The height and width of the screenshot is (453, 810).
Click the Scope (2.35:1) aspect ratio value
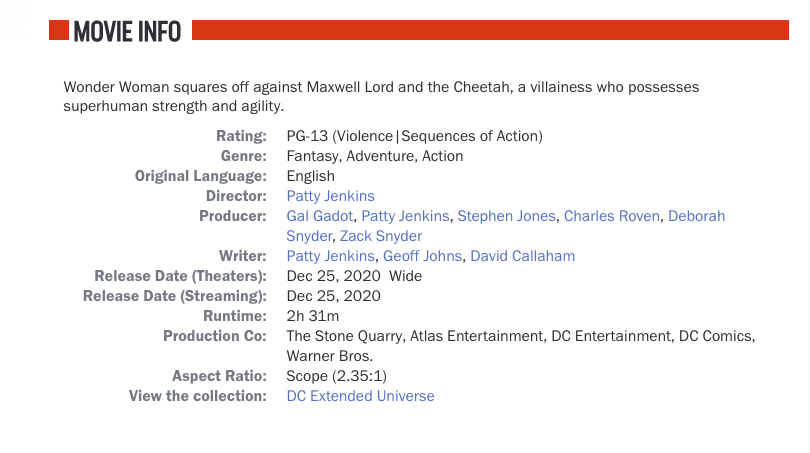337,376
